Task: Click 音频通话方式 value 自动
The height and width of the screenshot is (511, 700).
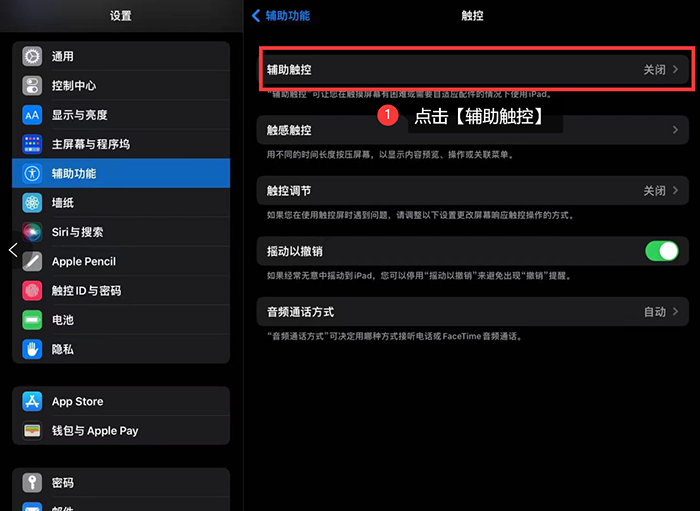Action: 655,312
